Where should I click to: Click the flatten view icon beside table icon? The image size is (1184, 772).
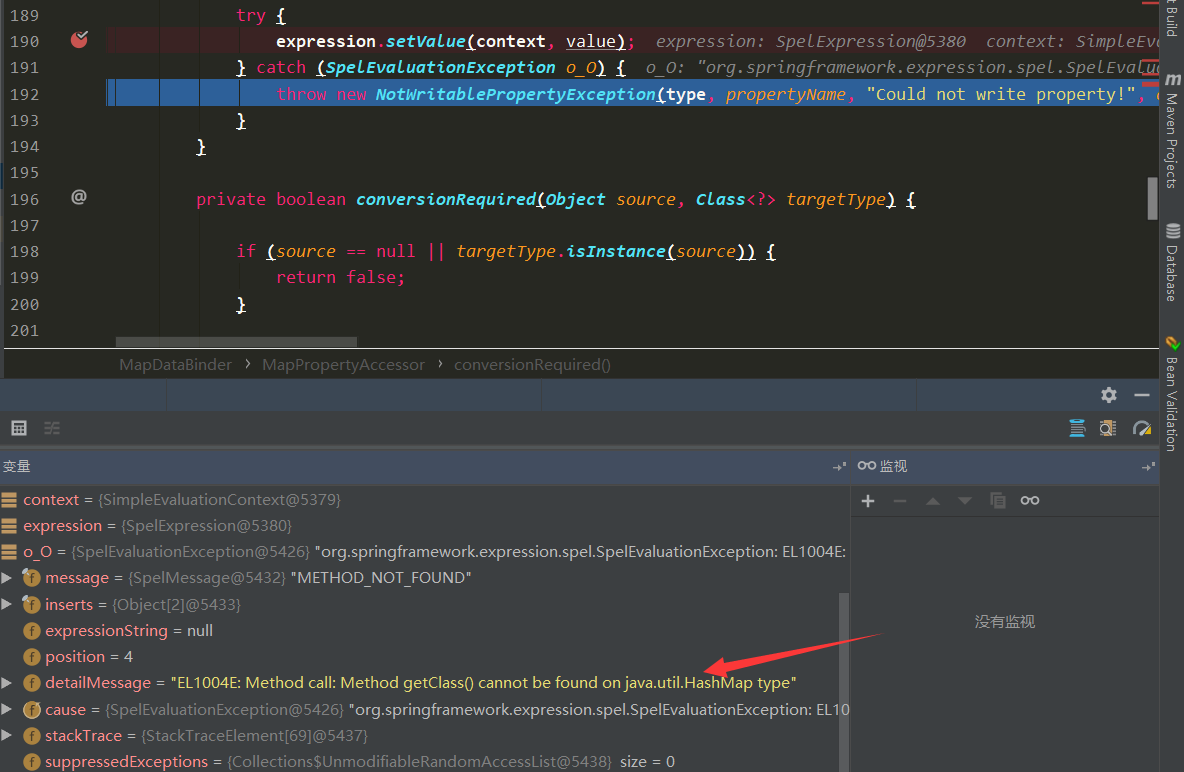[x=52, y=428]
